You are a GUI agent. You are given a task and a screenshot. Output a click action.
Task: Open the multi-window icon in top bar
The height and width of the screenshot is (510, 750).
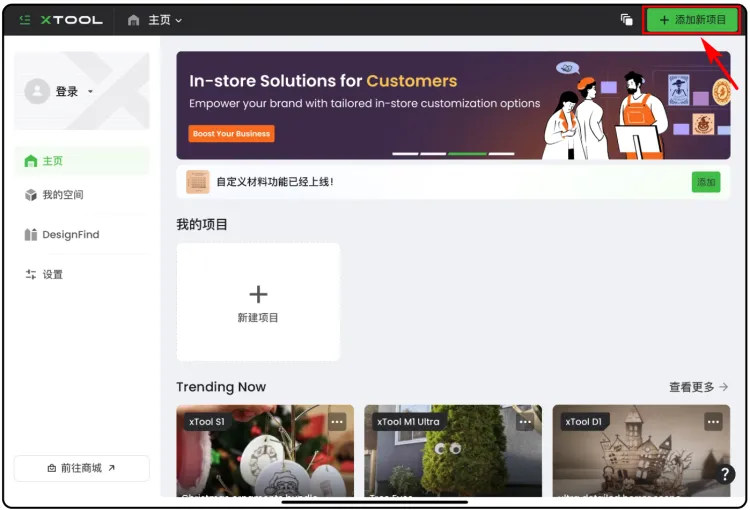(627, 20)
